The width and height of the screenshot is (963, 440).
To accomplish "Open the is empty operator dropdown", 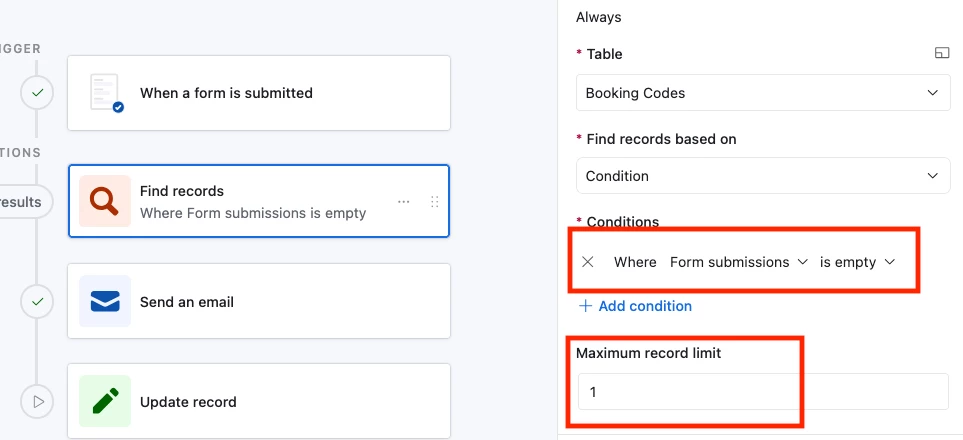I will (857, 262).
